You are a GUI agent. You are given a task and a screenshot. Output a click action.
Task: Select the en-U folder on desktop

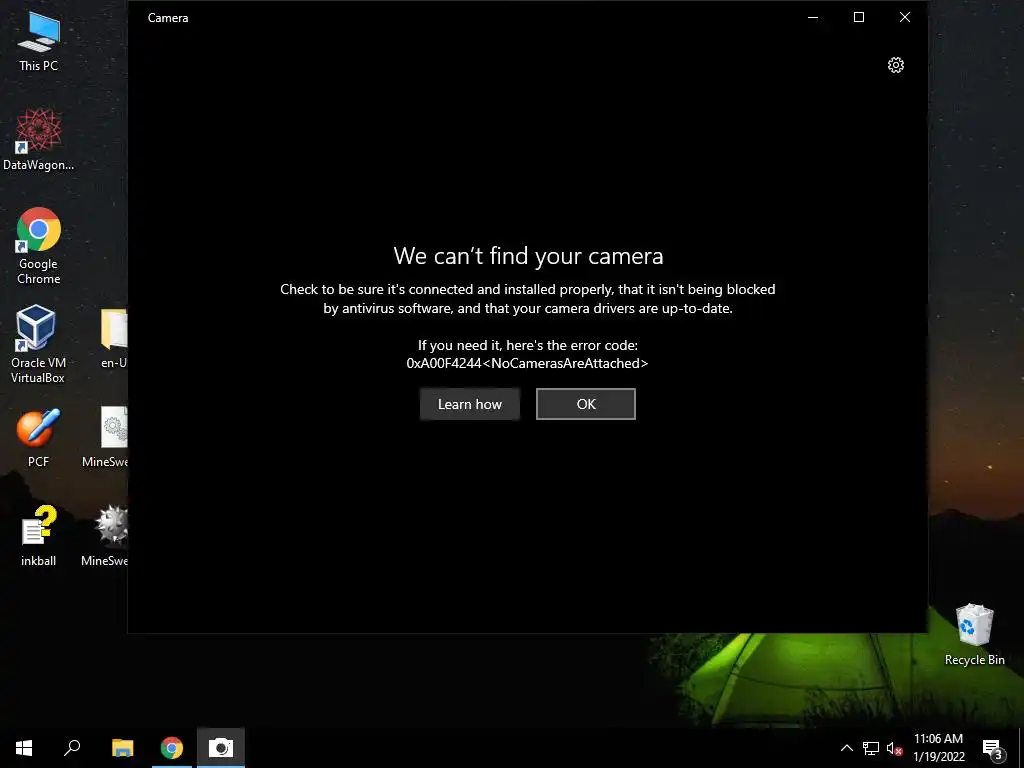point(114,338)
